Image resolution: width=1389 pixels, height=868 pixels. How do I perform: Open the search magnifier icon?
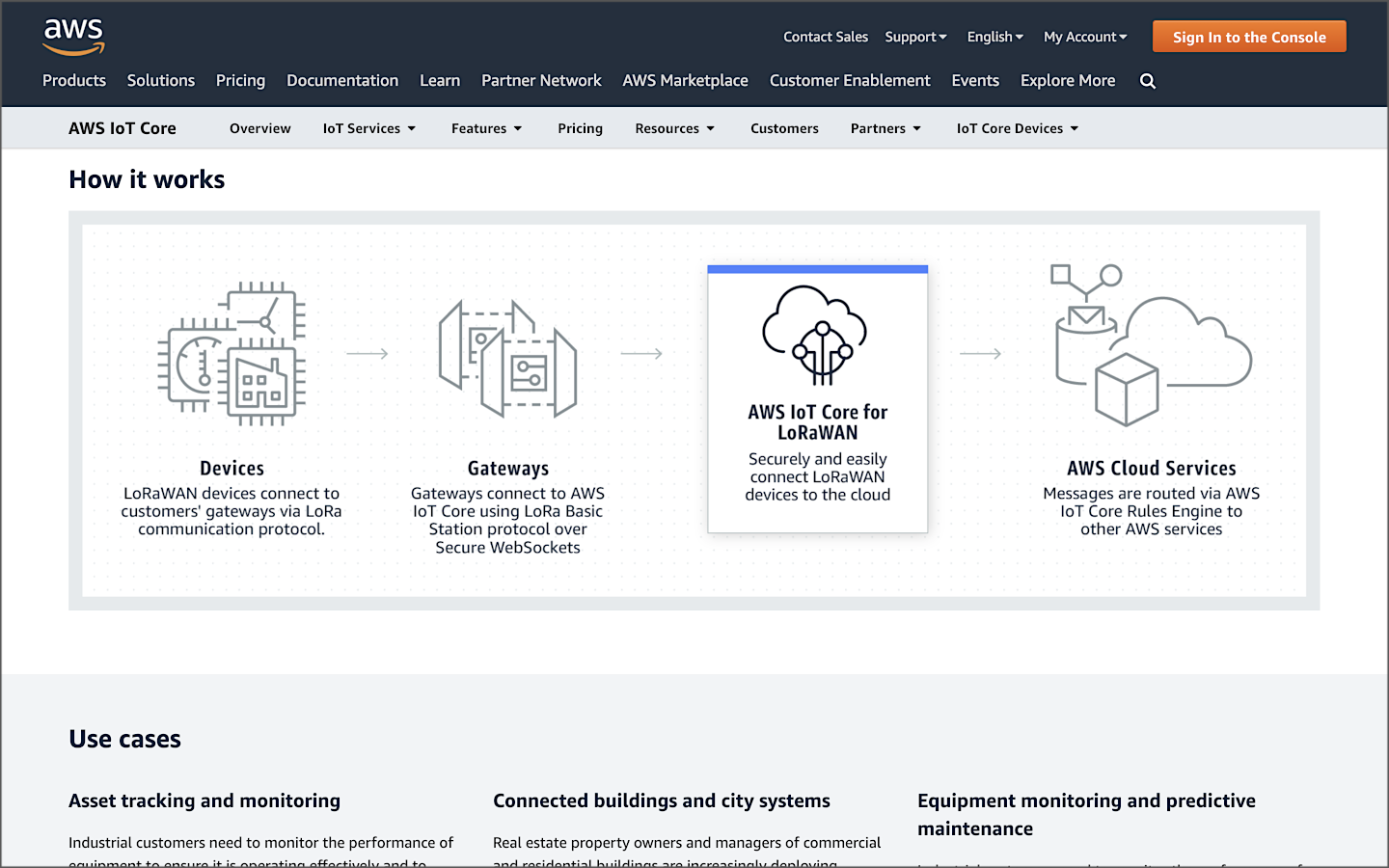coord(1147,81)
